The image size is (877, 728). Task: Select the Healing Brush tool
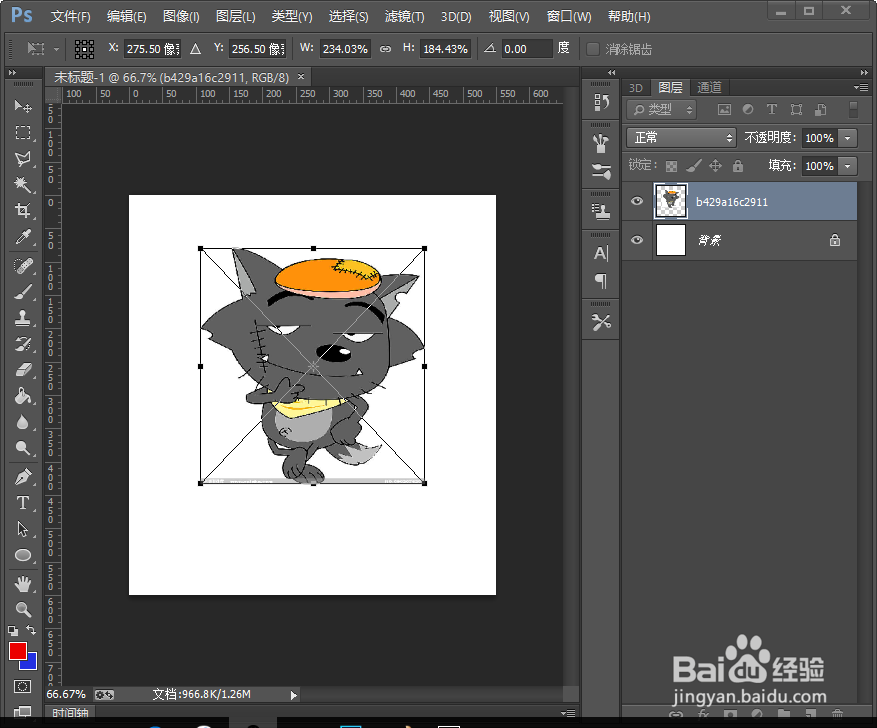click(x=23, y=266)
